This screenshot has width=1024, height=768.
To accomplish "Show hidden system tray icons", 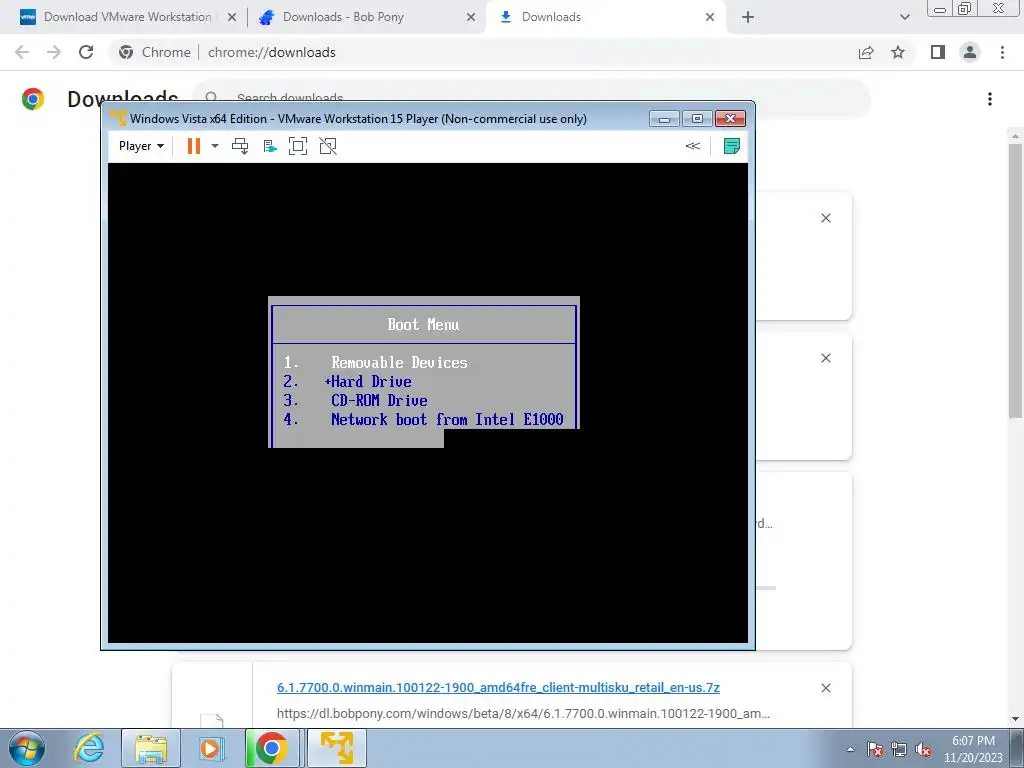I will pyautogui.click(x=850, y=749).
